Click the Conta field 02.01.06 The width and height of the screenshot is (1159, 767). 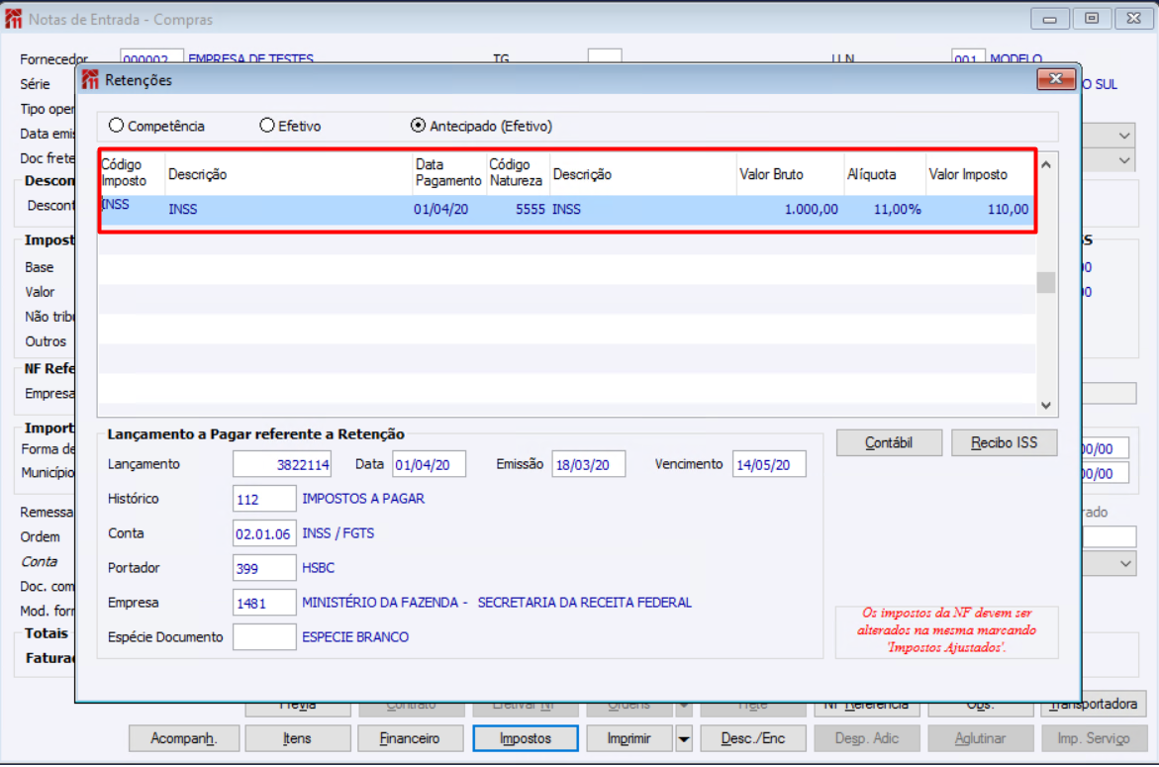(x=264, y=534)
